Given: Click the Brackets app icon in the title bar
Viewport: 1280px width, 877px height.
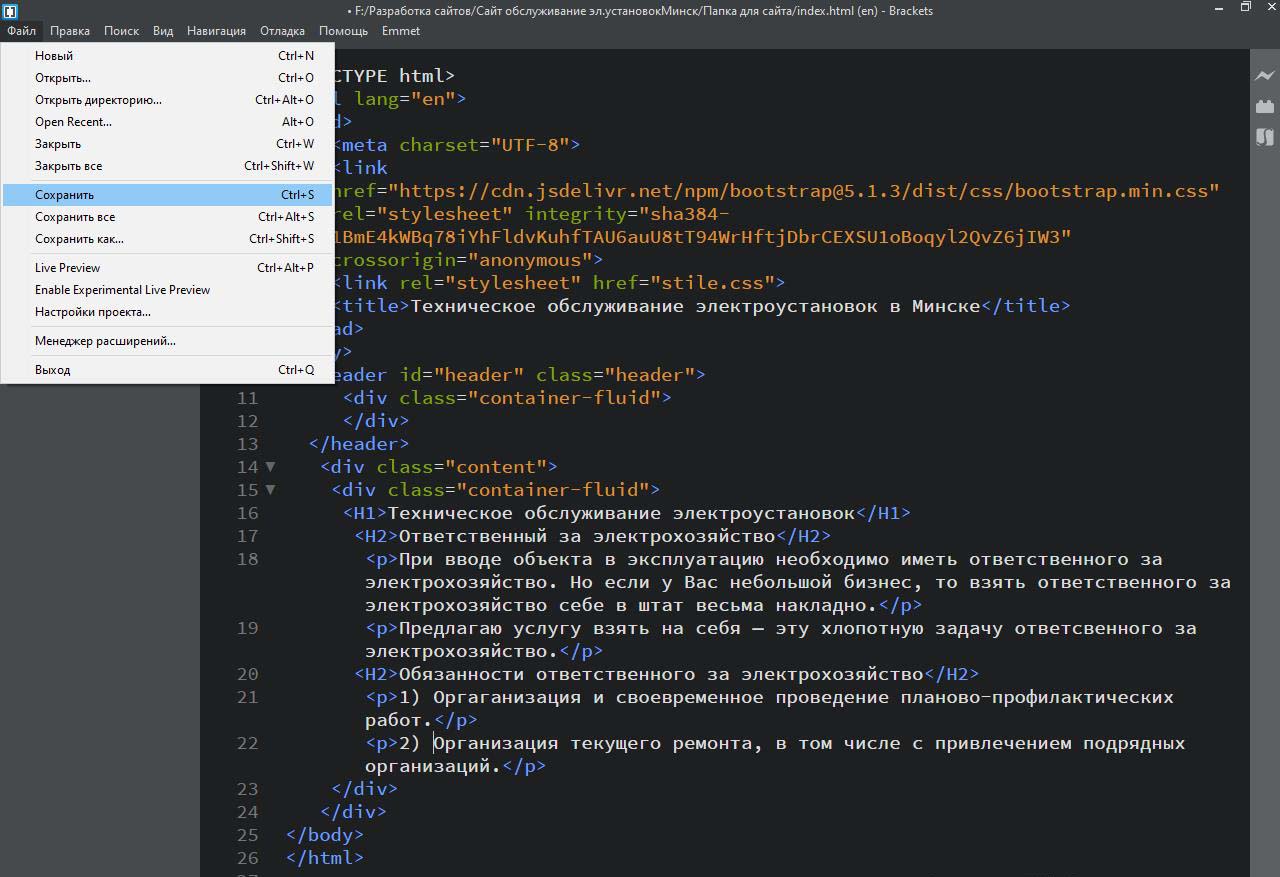Looking at the screenshot, I should pyautogui.click(x=10, y=11).
